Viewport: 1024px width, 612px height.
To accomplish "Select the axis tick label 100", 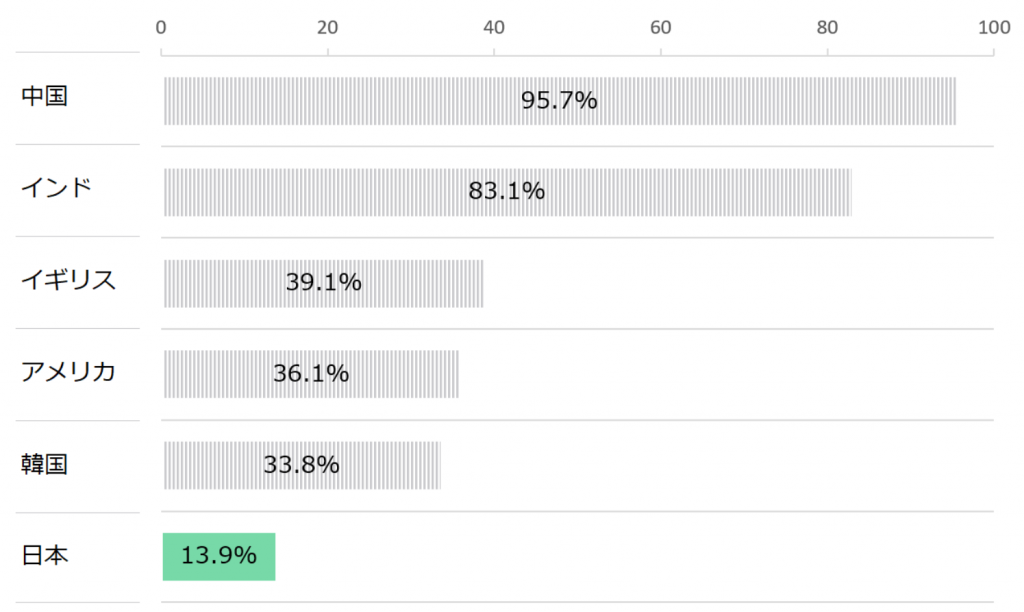I will coord(993,28).
